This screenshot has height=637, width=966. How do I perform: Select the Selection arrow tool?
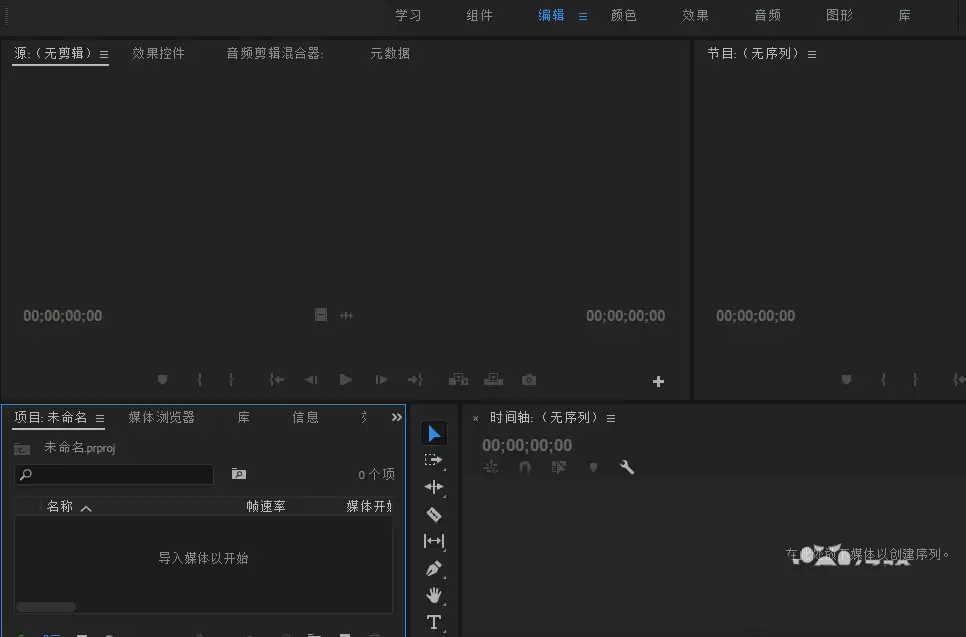434,433
